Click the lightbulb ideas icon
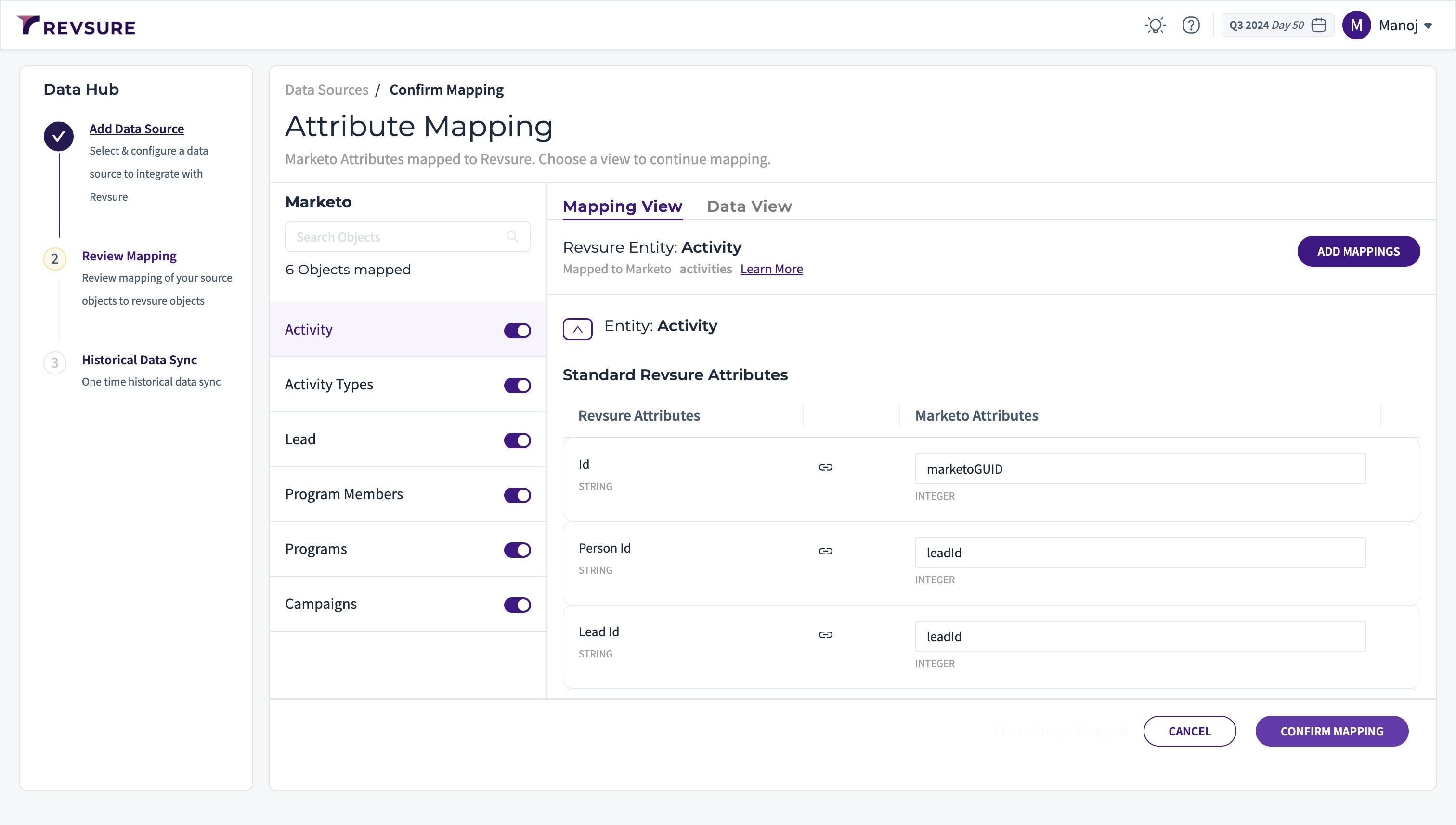 click(1155, 26)
